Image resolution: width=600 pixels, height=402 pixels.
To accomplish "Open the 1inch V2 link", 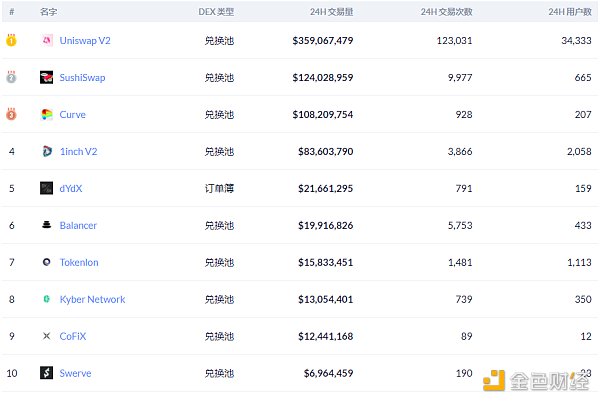I will 78,151.
